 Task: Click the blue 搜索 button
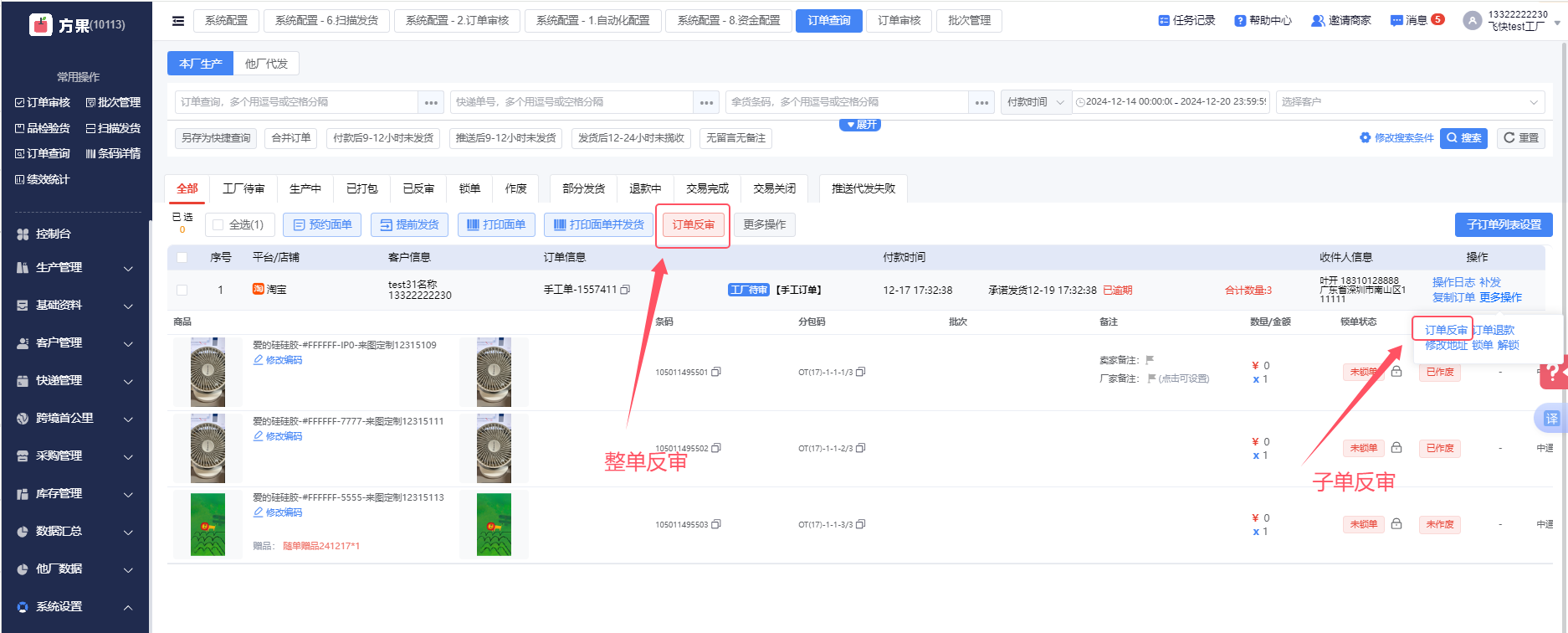(x=1463, y=138)
